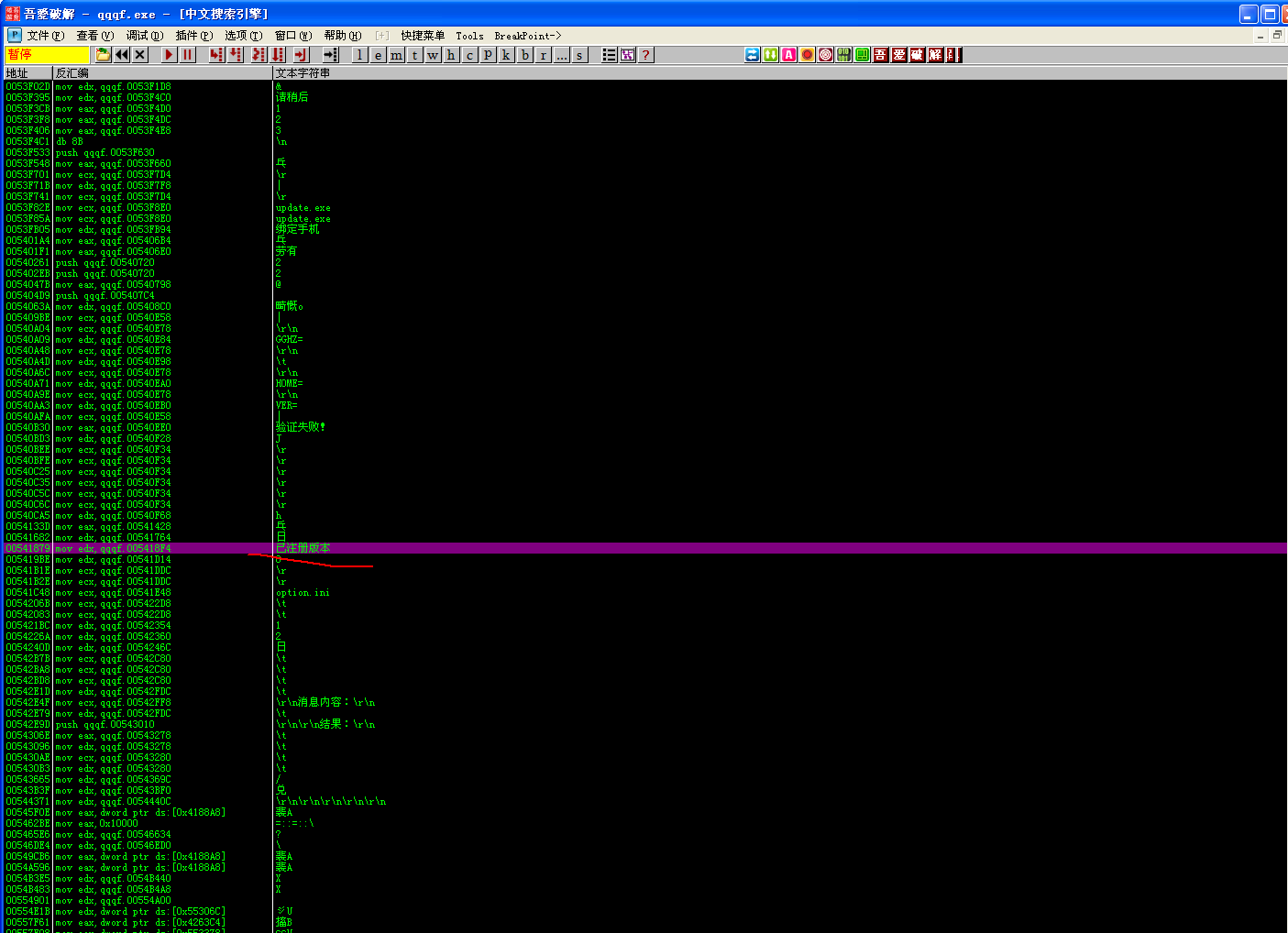The width and height of the screenshot is (1288, 933).
Task: Open the Tools menu
Action: [x=469, y=36]
